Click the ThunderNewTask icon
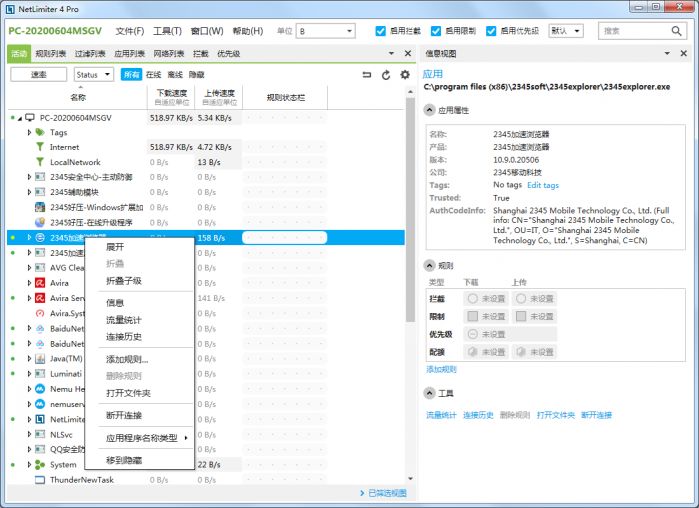699x508 pixels. 40,480
